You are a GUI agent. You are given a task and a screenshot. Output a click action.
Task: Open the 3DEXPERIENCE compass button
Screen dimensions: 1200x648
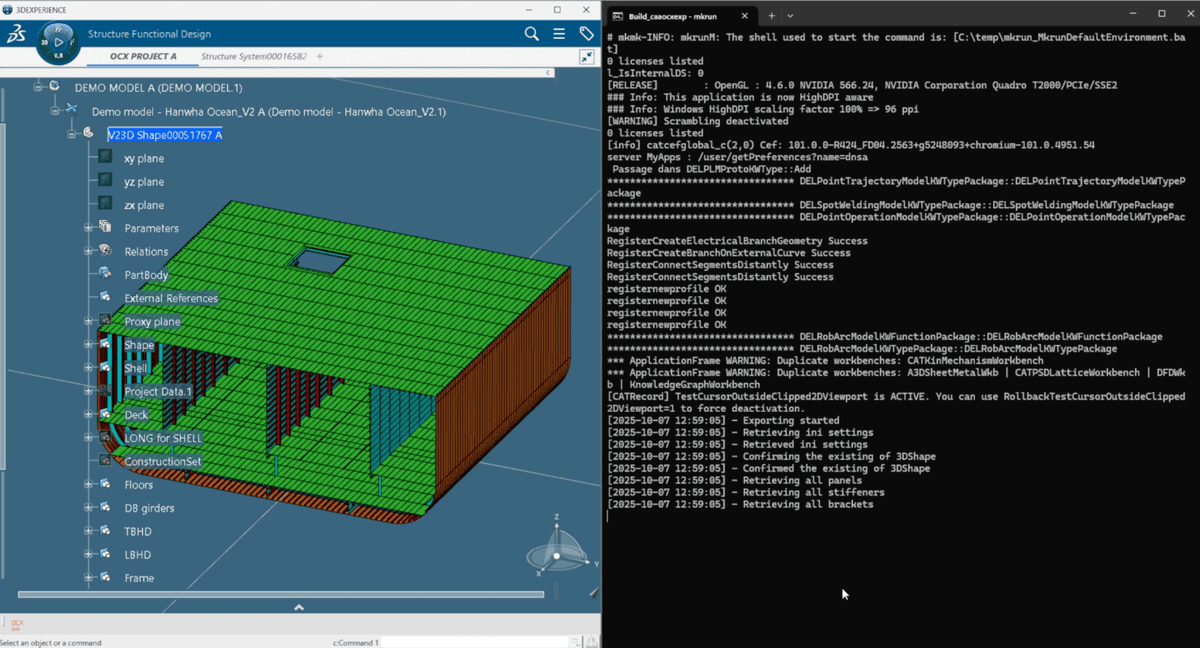58,42
